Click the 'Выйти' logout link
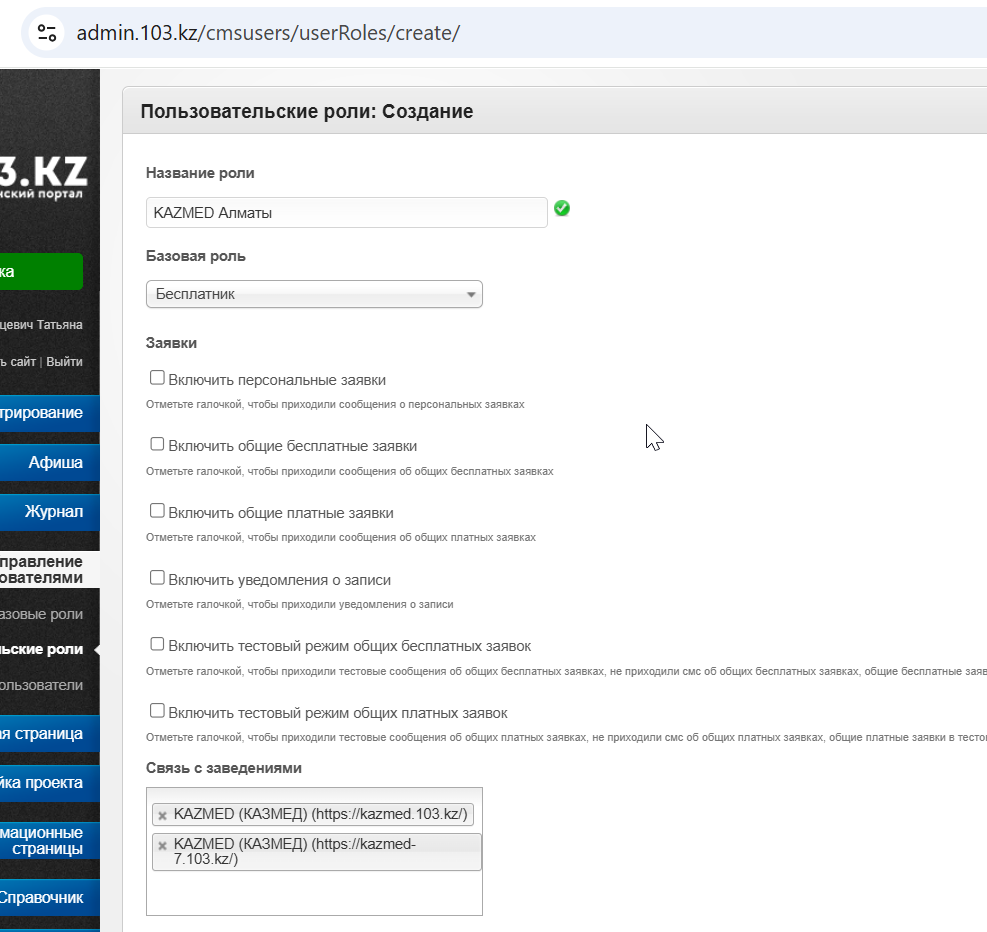Viewport: 987px width, 932px height. (x=64, y=362)
